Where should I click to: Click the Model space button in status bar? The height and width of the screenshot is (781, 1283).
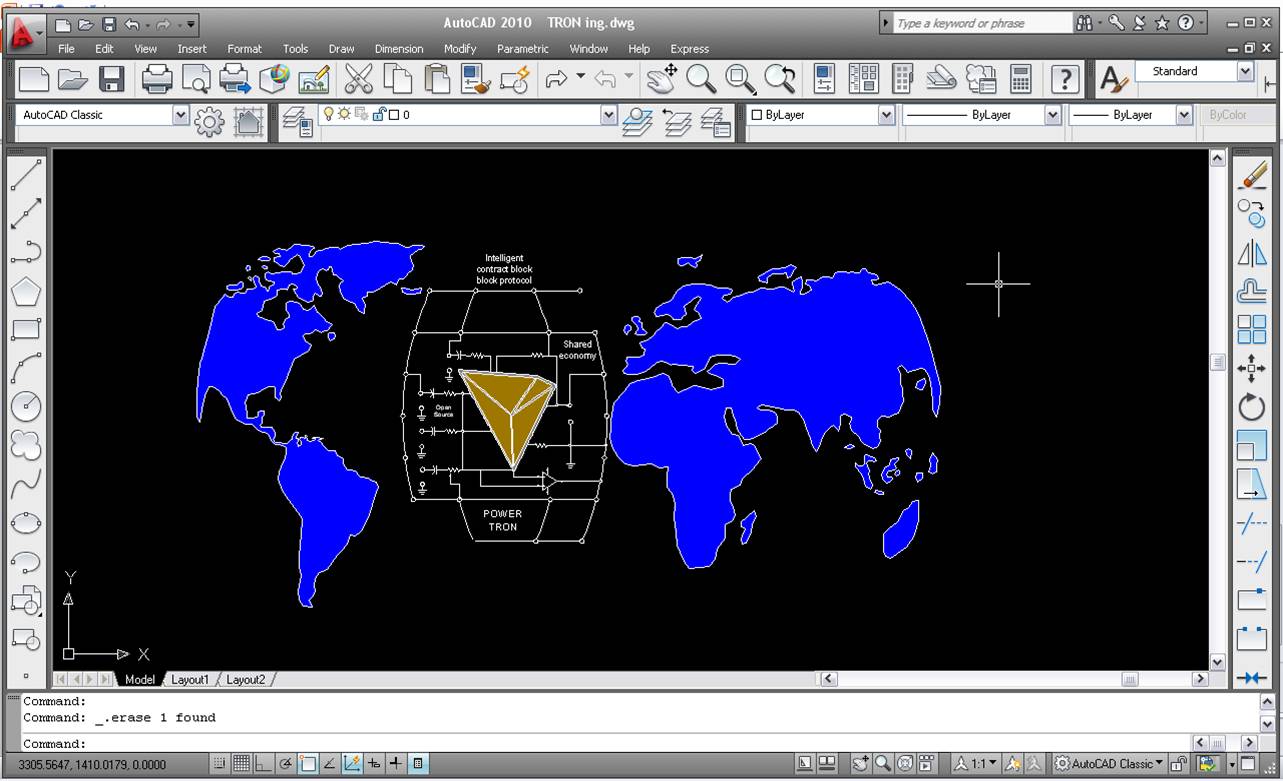(805, 764)
